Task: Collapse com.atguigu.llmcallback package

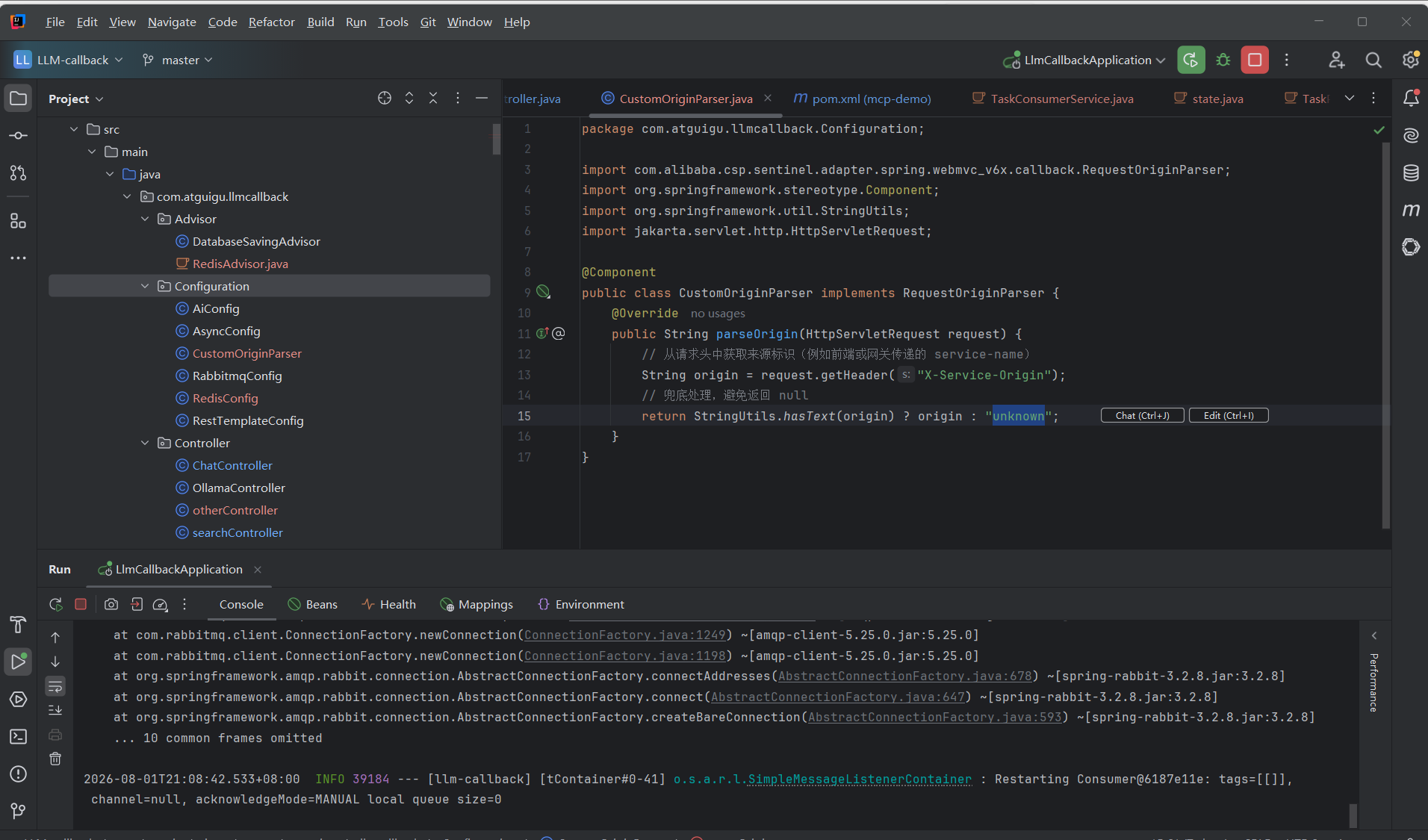Action: point(127,196)
